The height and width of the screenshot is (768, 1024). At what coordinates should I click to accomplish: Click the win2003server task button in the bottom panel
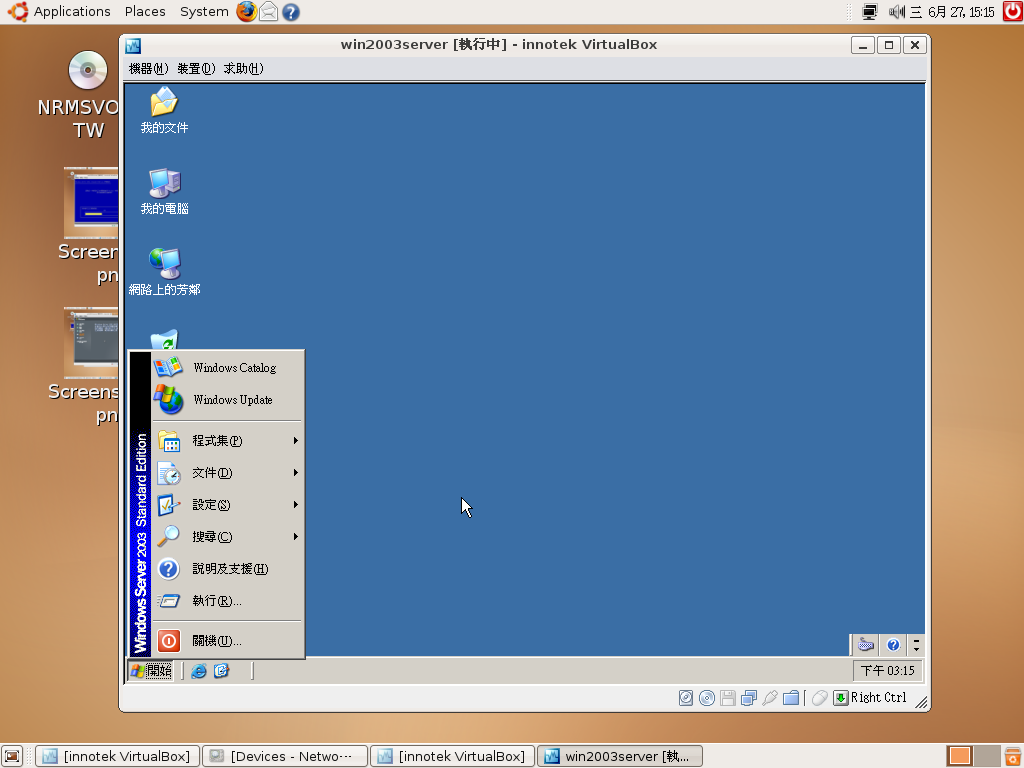coord(620,756)
